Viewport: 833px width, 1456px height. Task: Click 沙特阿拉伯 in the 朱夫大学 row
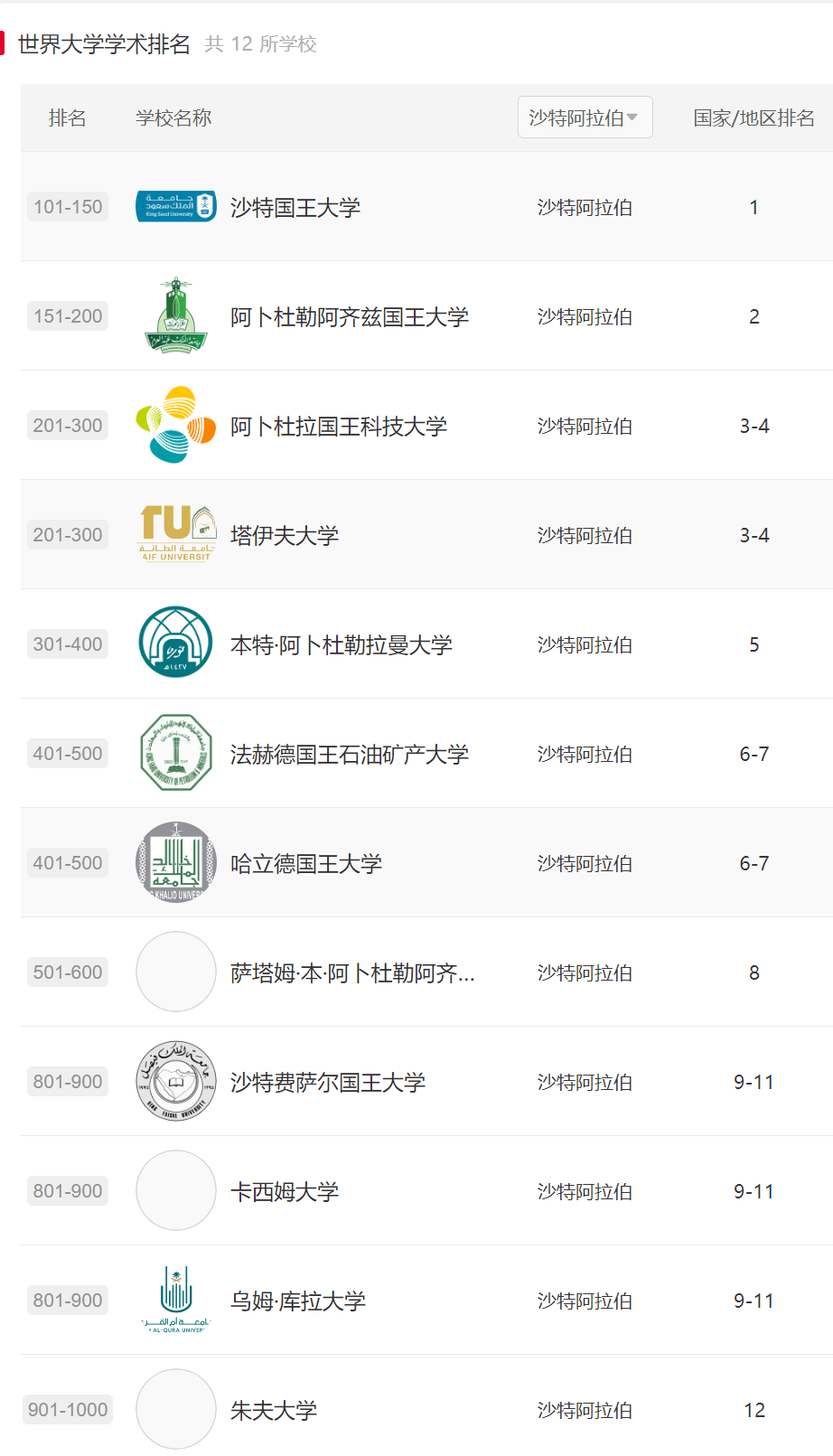tap(585, 1410)
